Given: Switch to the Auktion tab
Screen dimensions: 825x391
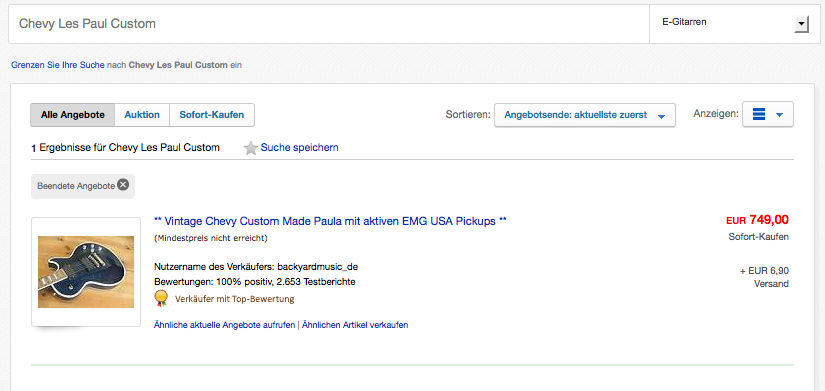Looking at the screenshot, I should pos(142,115).
